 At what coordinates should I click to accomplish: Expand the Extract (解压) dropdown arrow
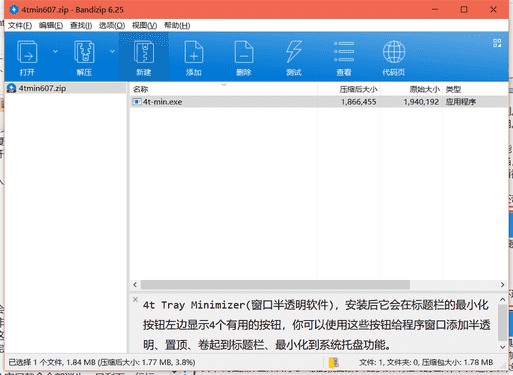pyautogui.click(x=112, y=51)
